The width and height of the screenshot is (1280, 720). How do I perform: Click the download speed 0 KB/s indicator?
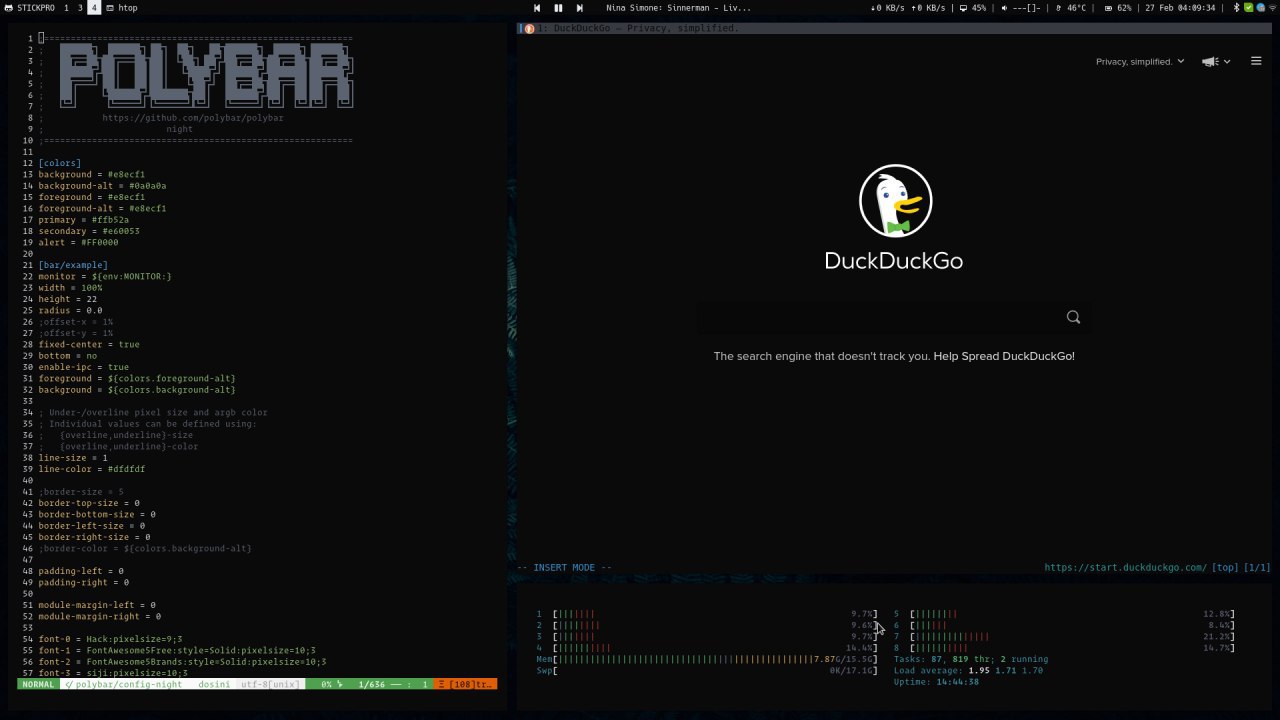point(888,8)
